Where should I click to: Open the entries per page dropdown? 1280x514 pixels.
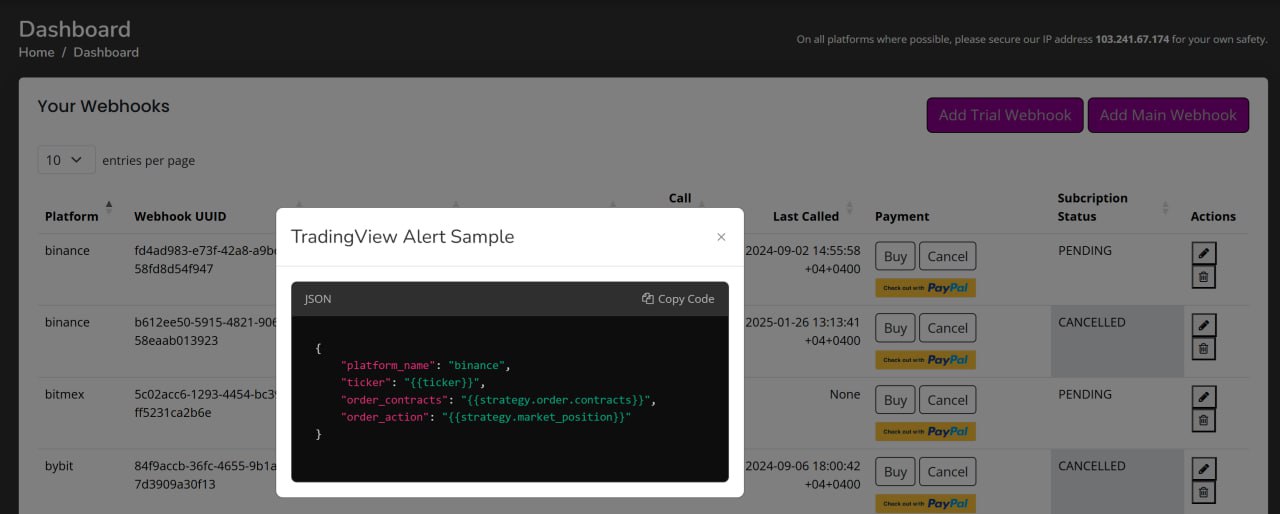point(66,160)
